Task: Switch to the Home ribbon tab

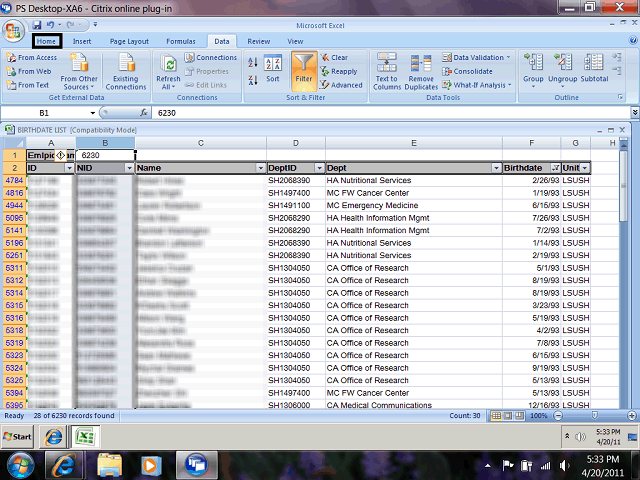Action: click(46, 41)
